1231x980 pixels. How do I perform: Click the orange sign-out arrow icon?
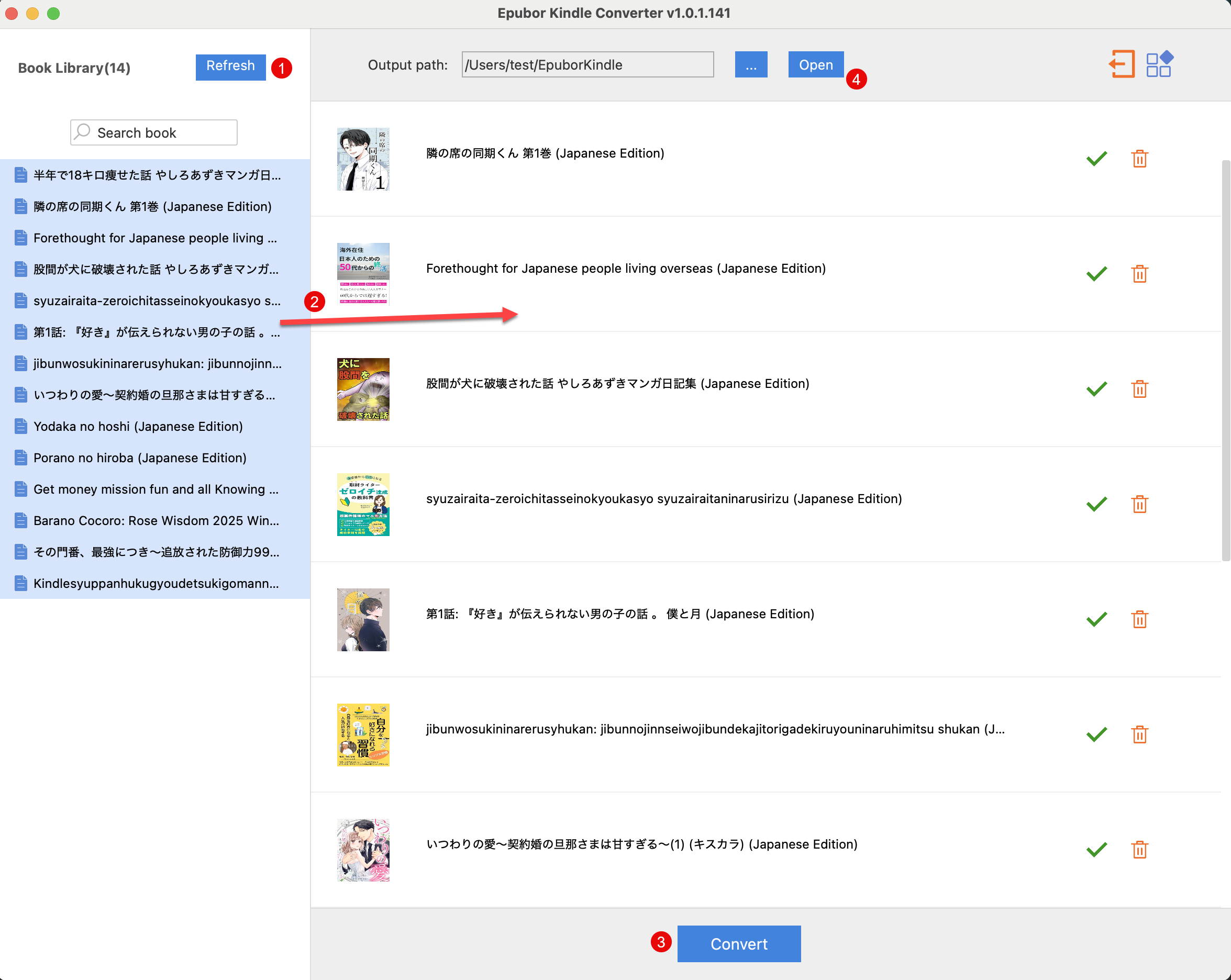1122,63
